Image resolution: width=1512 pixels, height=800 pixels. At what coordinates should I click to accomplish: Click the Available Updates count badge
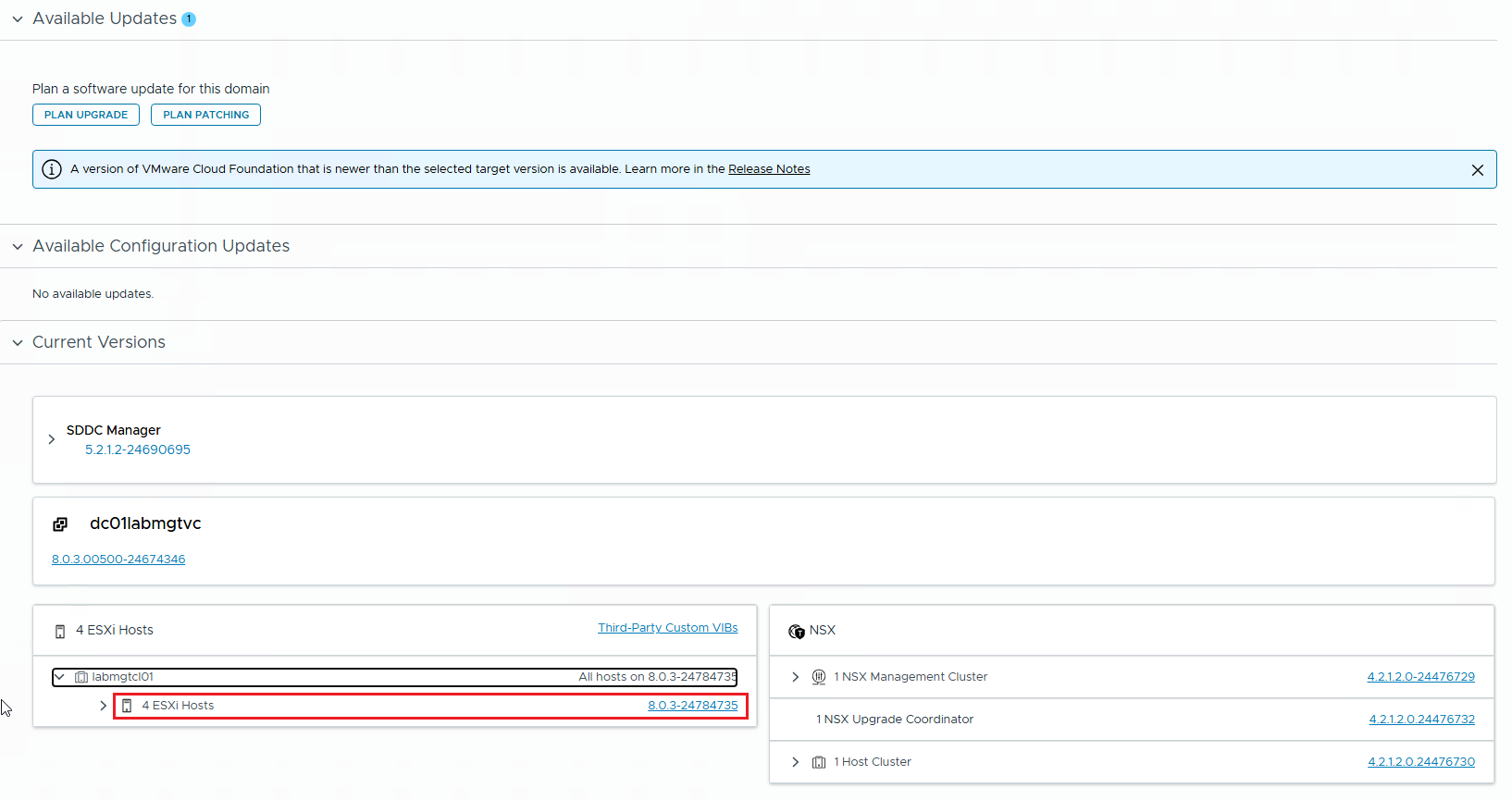[x=189, y=19]
